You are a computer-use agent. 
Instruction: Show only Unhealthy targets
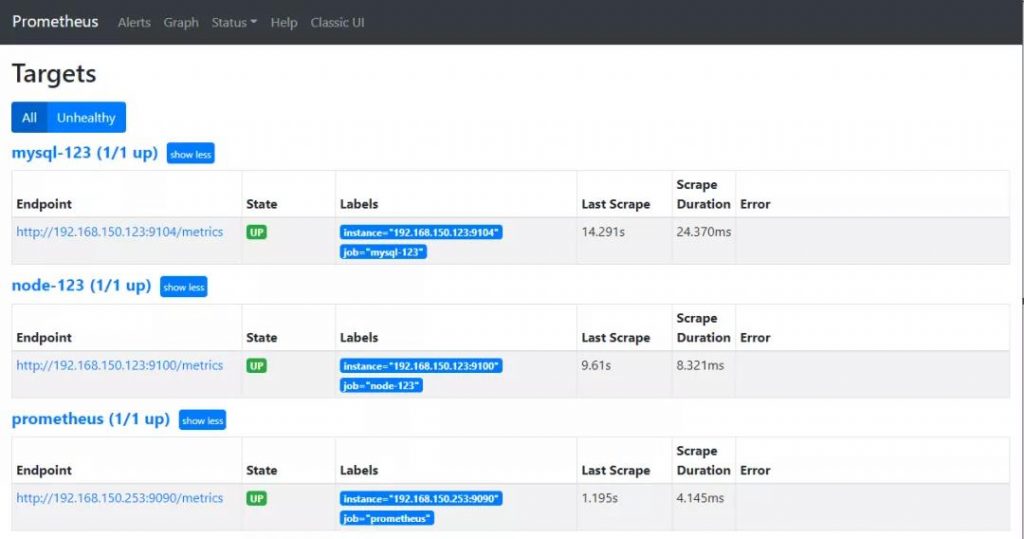click(86, 118)
